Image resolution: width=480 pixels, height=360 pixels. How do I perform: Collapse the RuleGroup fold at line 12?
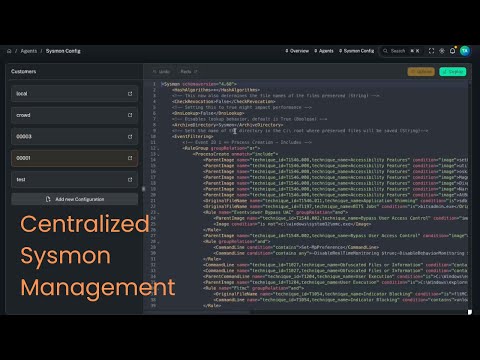[x=158, y=148]
